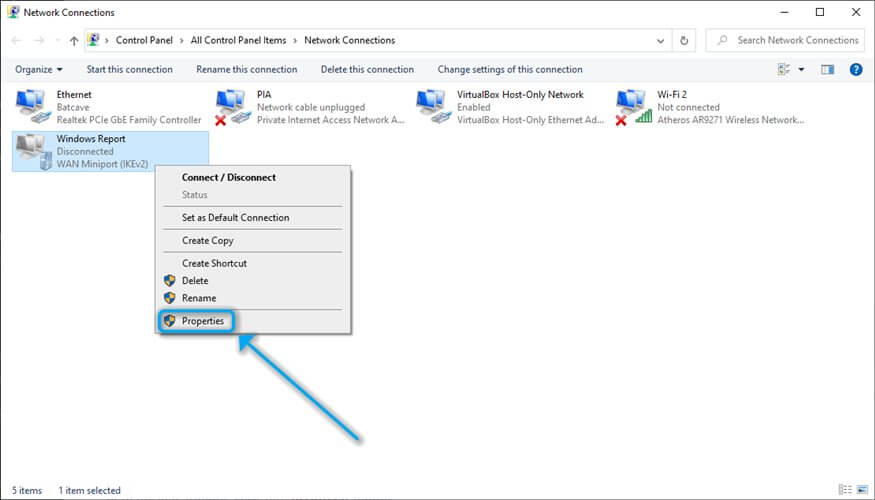Click the Atheros AR9271 Wireless Network text
This screenshot has width=875, height=500.
(730, 120)
